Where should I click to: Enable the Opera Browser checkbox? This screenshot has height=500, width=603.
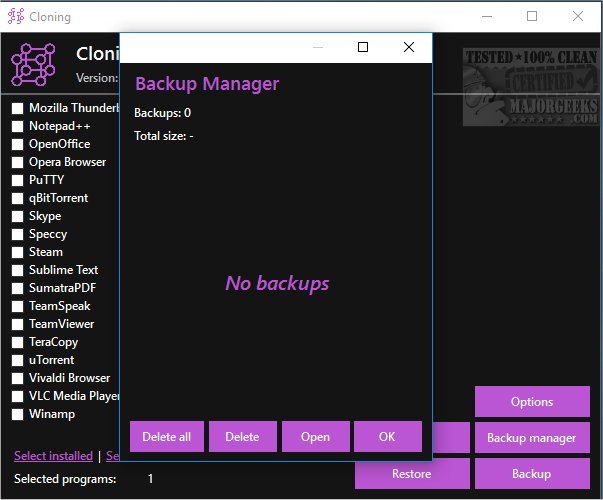[x=17, y=162]
